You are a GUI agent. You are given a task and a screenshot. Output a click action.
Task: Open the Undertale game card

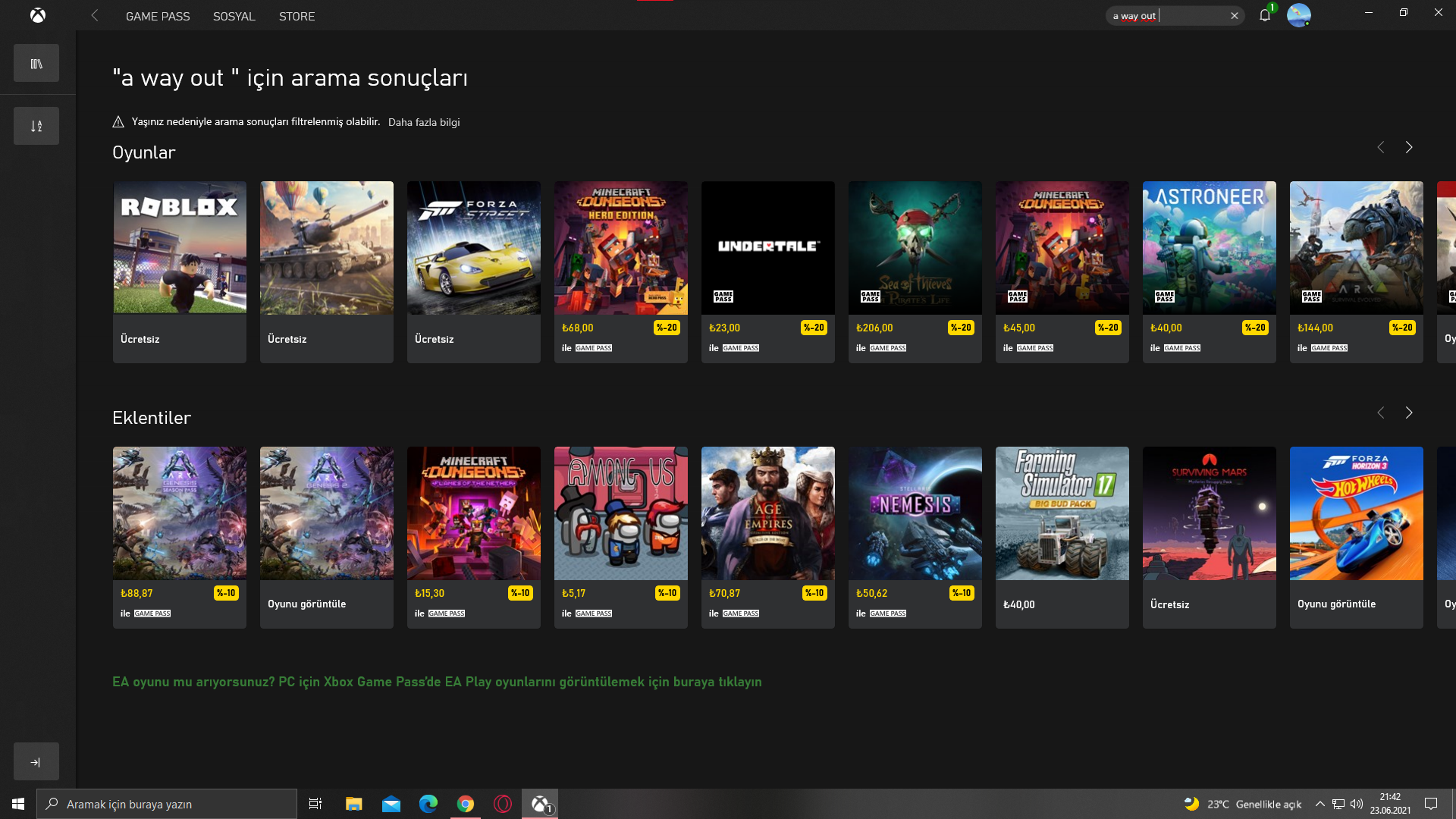768,271
